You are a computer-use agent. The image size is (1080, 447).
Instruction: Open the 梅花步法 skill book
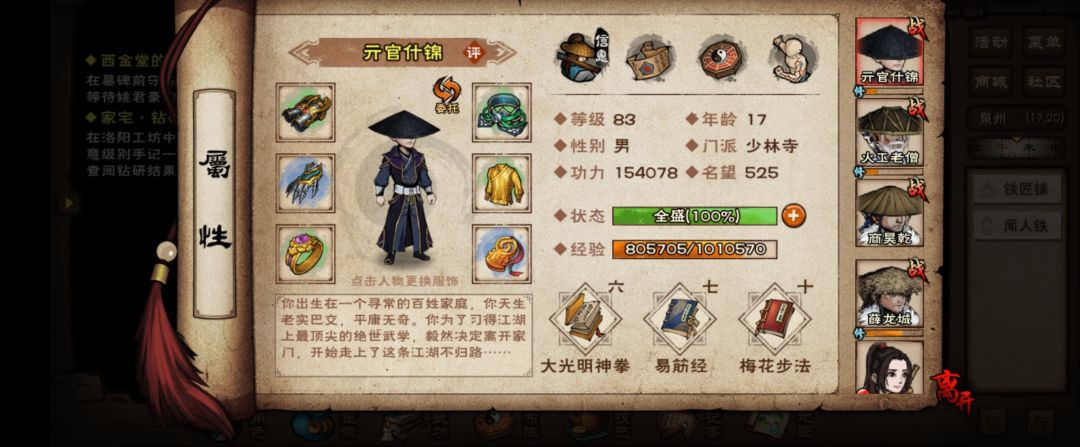click(x=775, y=319)
